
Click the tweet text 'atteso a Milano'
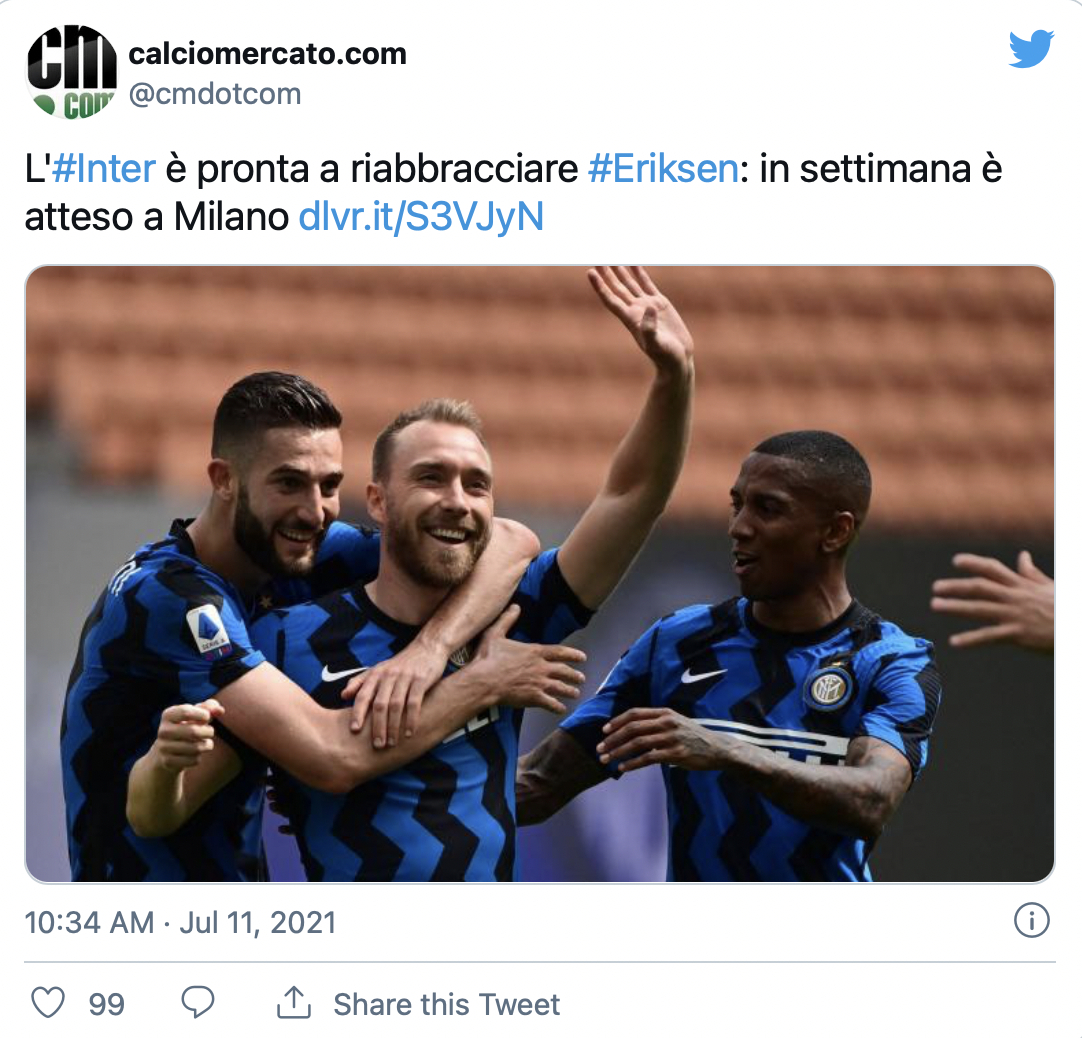(x=157, y=217)
